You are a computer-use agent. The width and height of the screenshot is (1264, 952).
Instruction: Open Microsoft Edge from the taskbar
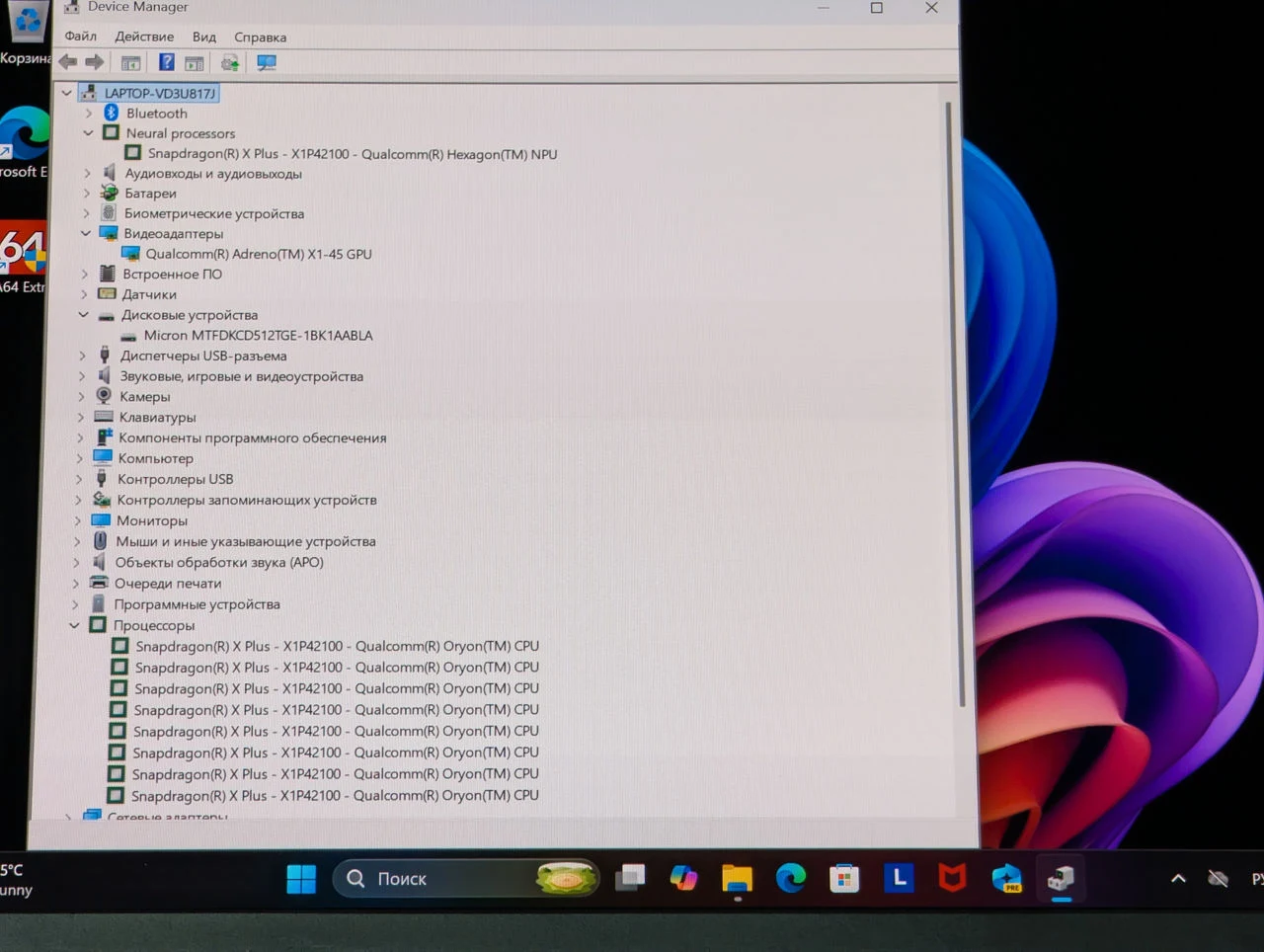[790, 878]
